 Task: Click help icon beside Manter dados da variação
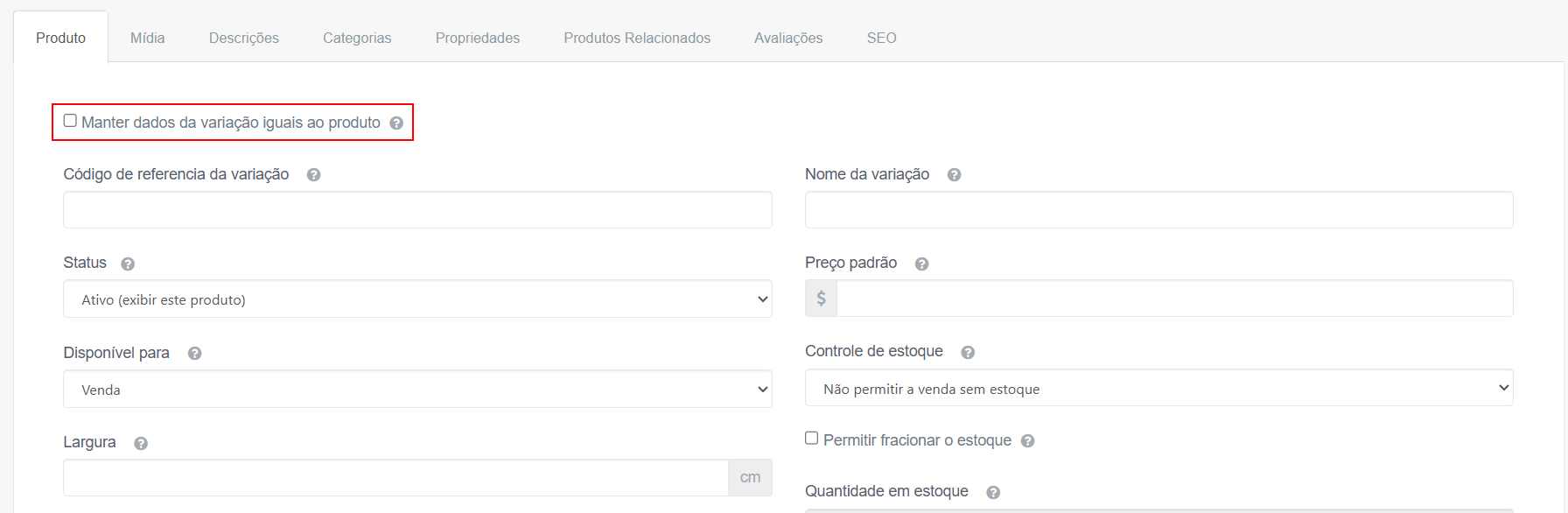click(x=396, y=123)
